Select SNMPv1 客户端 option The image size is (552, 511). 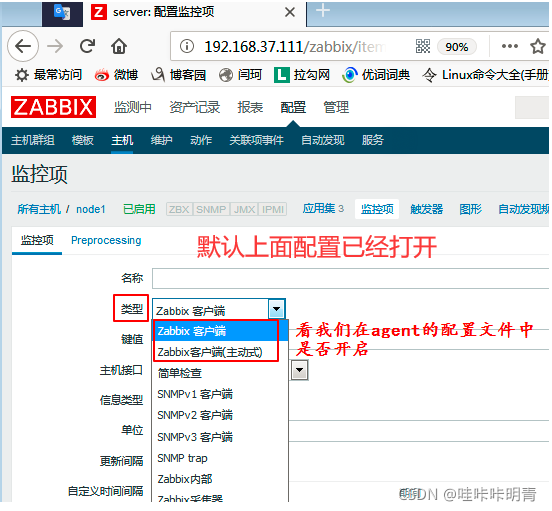[x=220, y=394]
